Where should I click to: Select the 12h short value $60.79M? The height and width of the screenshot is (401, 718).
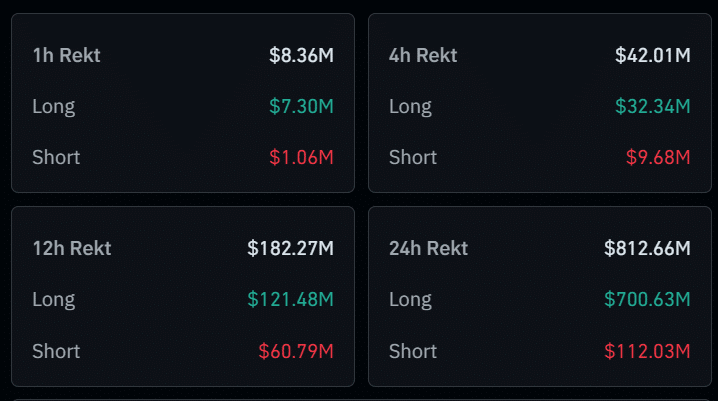(296, 351)
